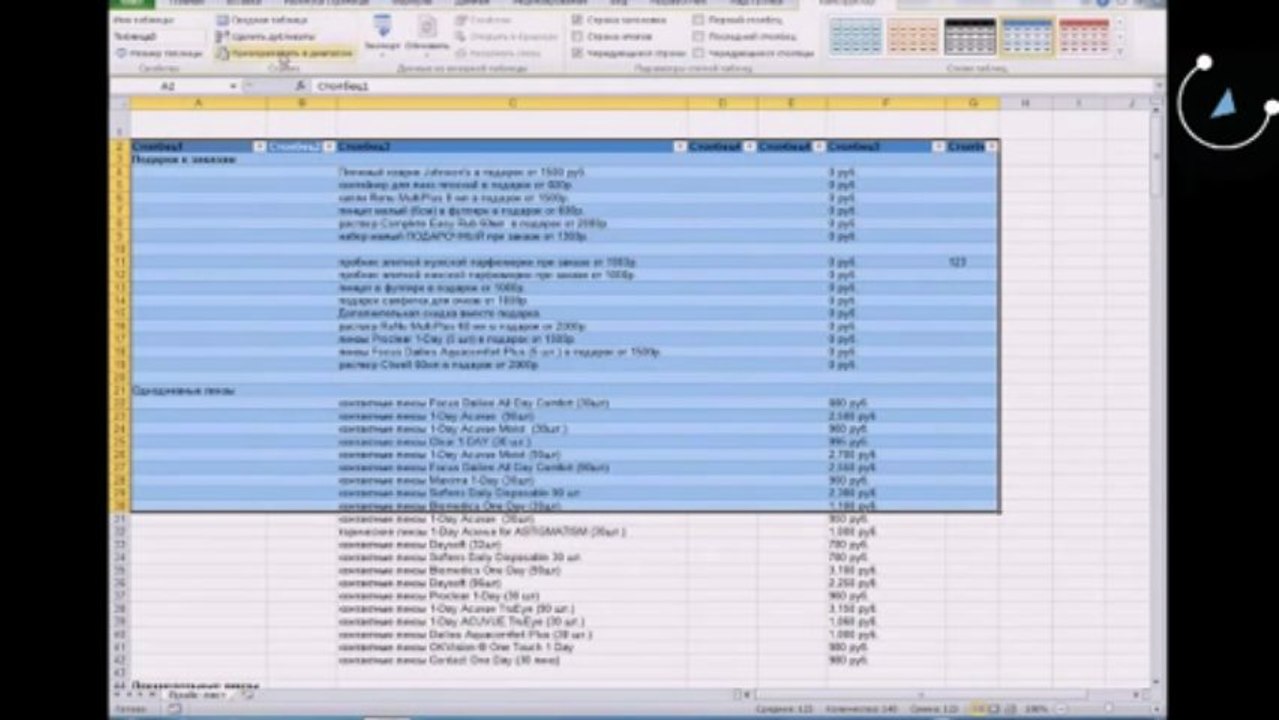1279x720 pixels.
Task: Switch to Normal view in status bar
Action: (978, 708)
